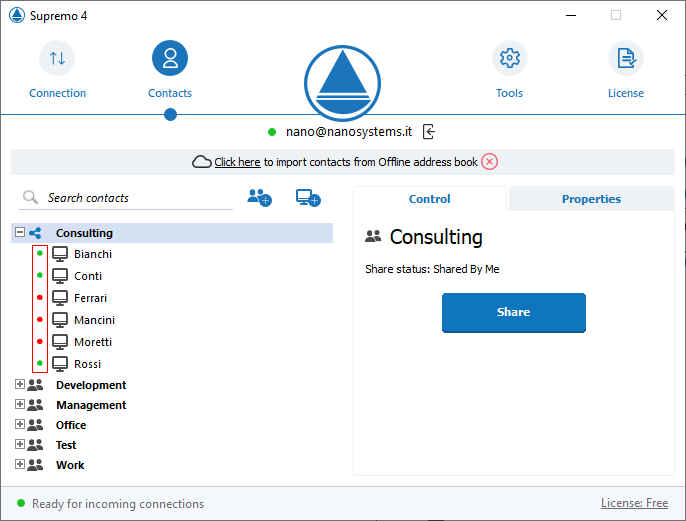Click the cloud icon in import banner
The width and height of the screenshot is (686, 521).
(x=202, y=162)
